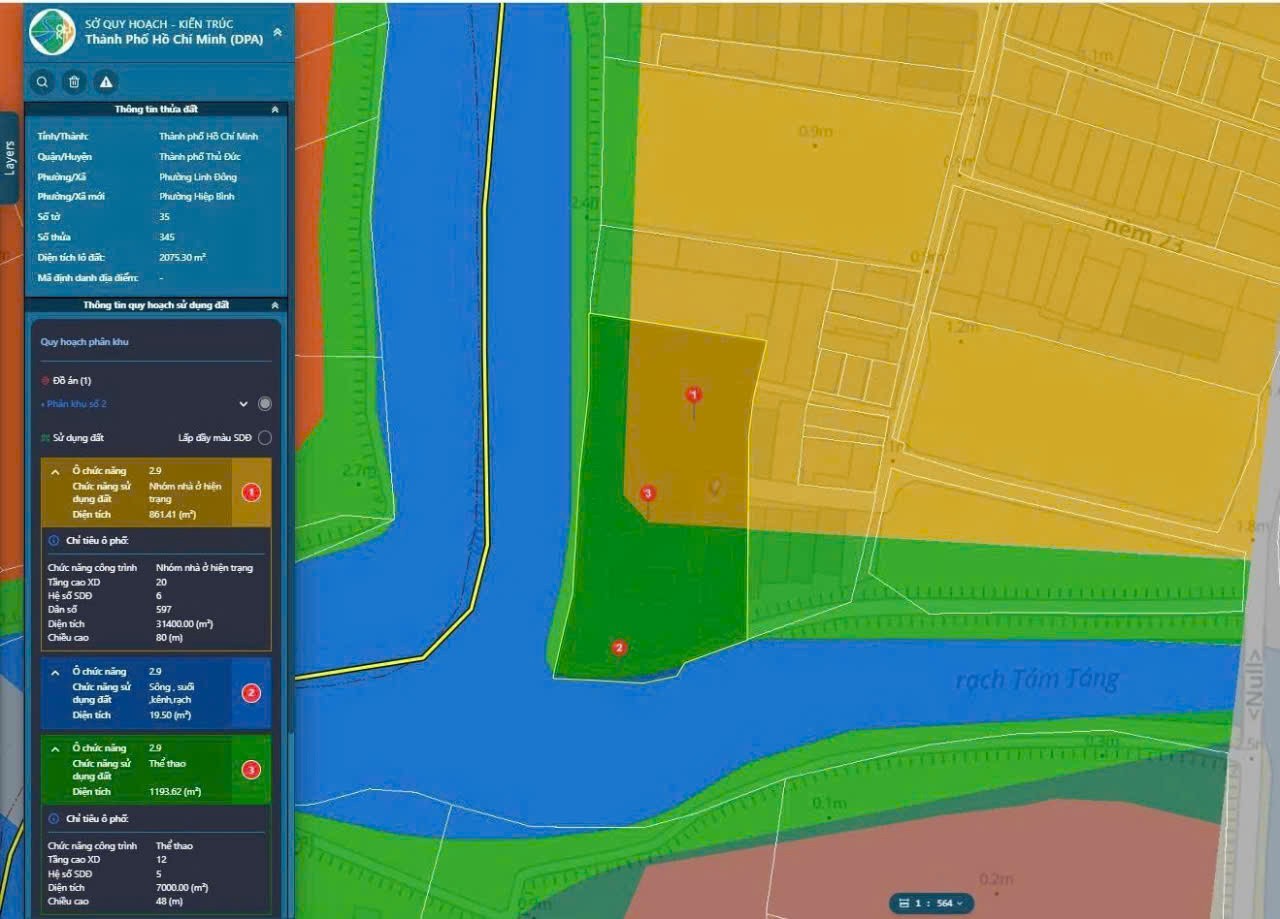Click red badge 3 in Thể thao row
Viewport: 1280px width, 919px height.
click(x=251, y=770)
